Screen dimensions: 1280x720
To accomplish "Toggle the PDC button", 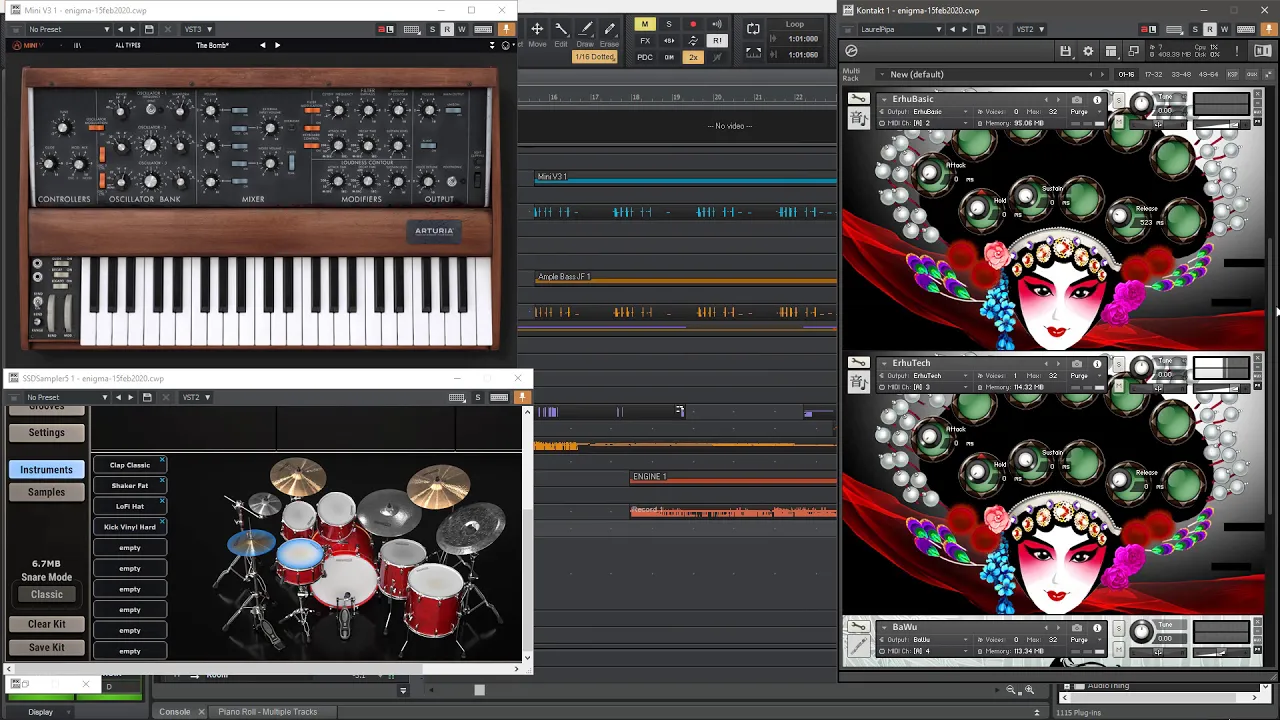I will (645, 57).
